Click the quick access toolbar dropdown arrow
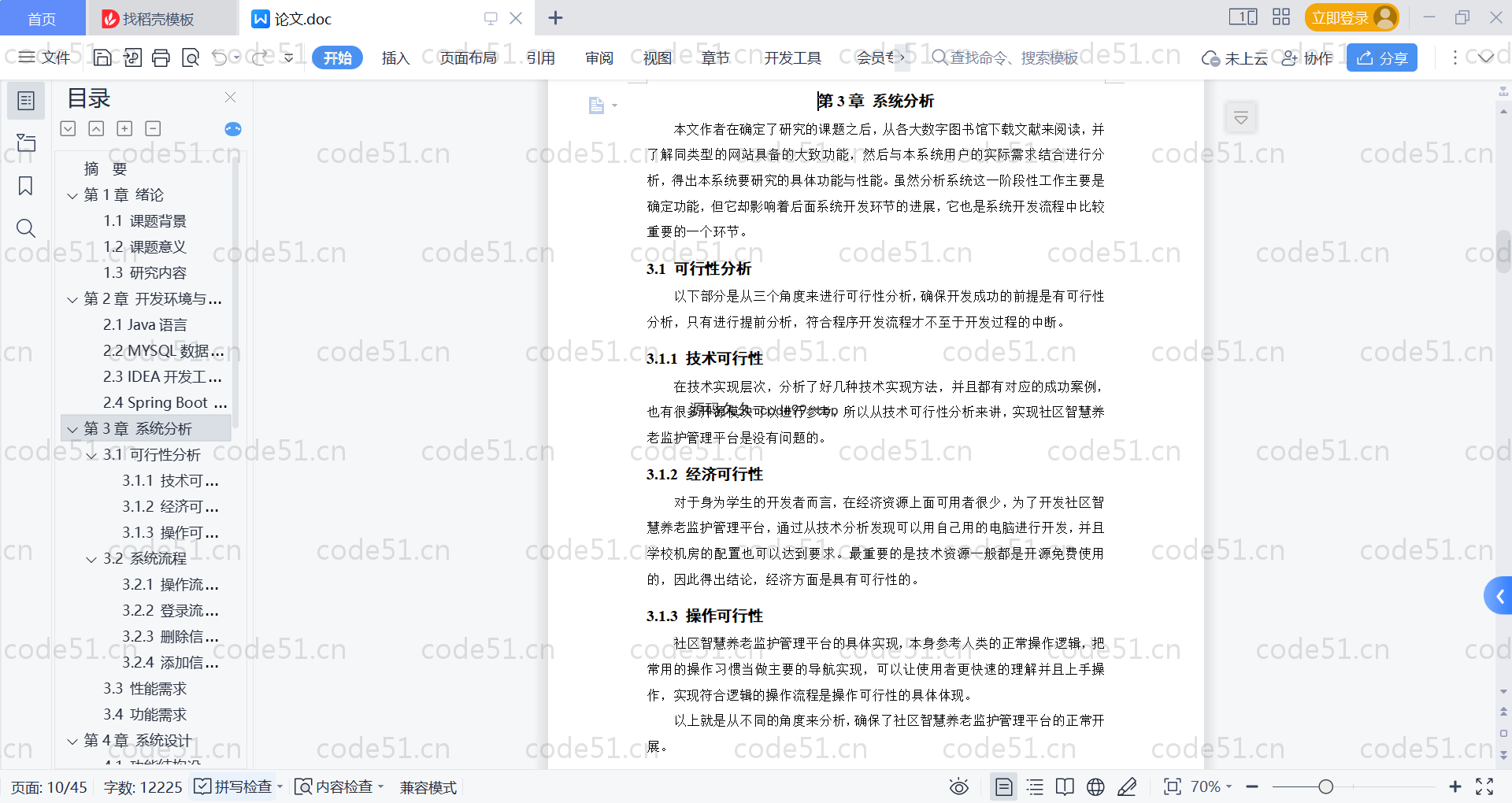The height and width of the screenshot is (803, 1512). point(289,57)
